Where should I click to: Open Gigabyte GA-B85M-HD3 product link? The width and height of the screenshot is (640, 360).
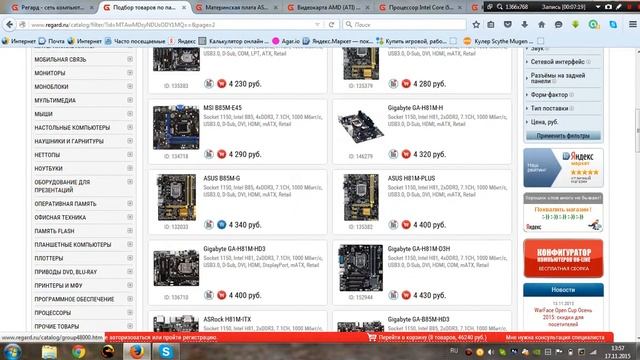point(418,319)
